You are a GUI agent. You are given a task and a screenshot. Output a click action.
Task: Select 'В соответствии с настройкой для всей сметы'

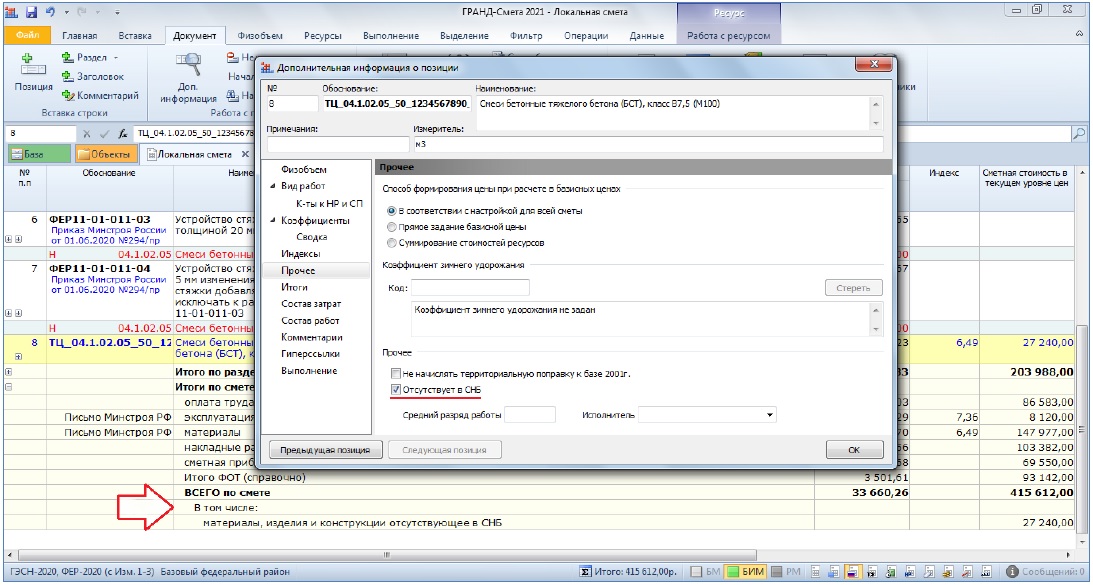tap(392, 210)
